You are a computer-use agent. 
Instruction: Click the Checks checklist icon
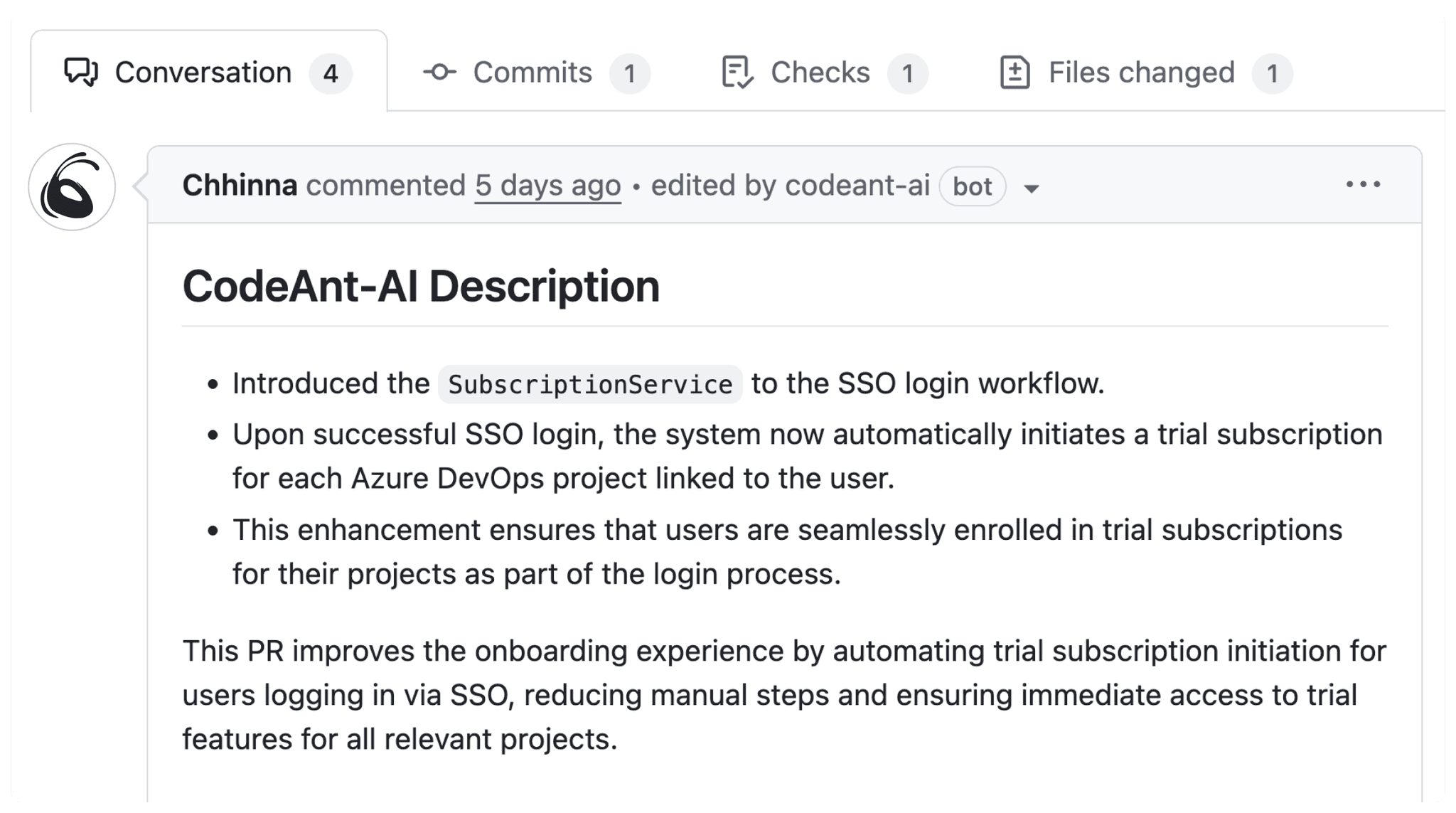pos(737,72)
